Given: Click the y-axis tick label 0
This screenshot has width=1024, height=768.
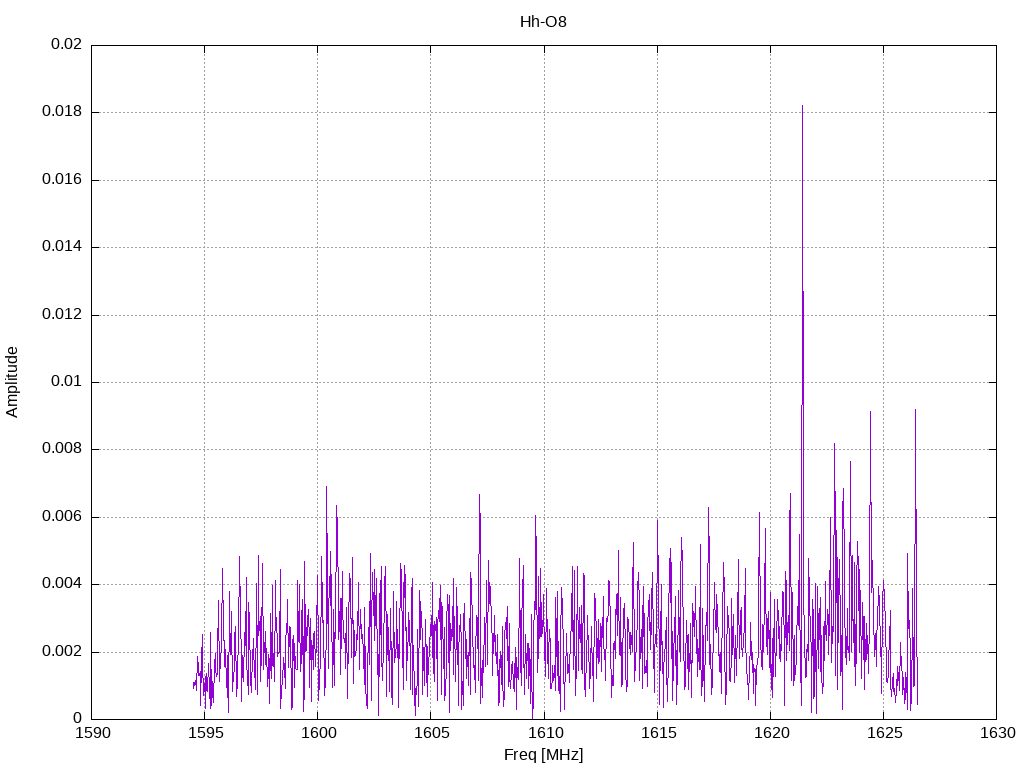Looking at the screenshot, I should point(78,718).
